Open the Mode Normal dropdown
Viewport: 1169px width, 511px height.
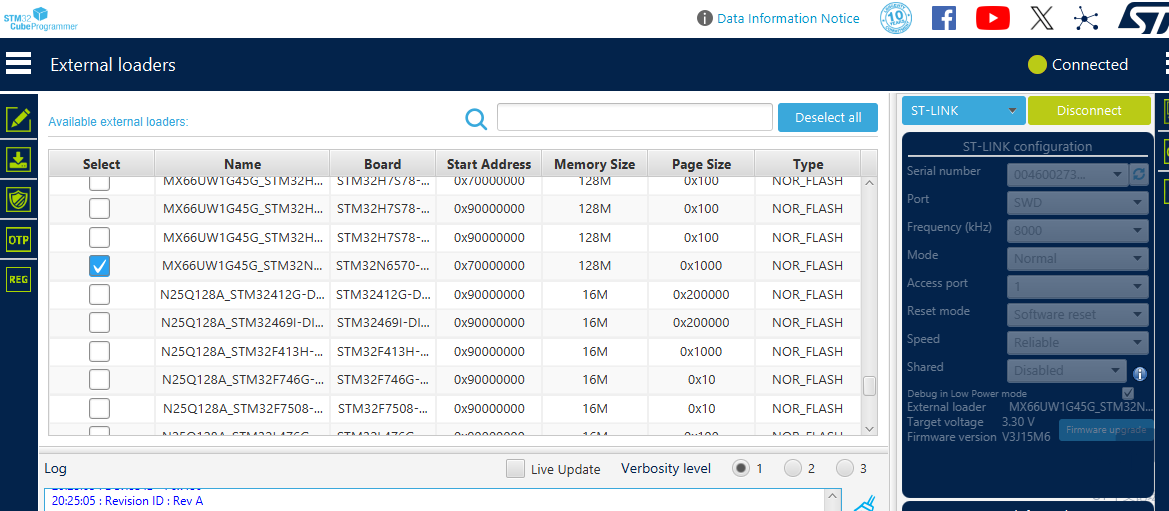click(x=1077, y=258)
